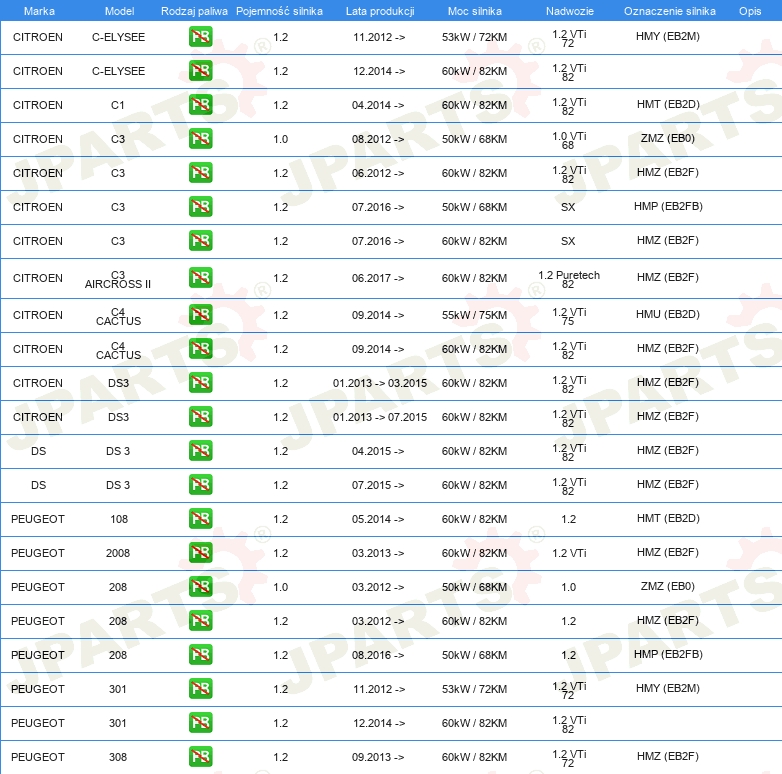This screenshot has height=774, width=782.
Task: Click the Lata produkcji column header
Action: [x=380, y=11]
